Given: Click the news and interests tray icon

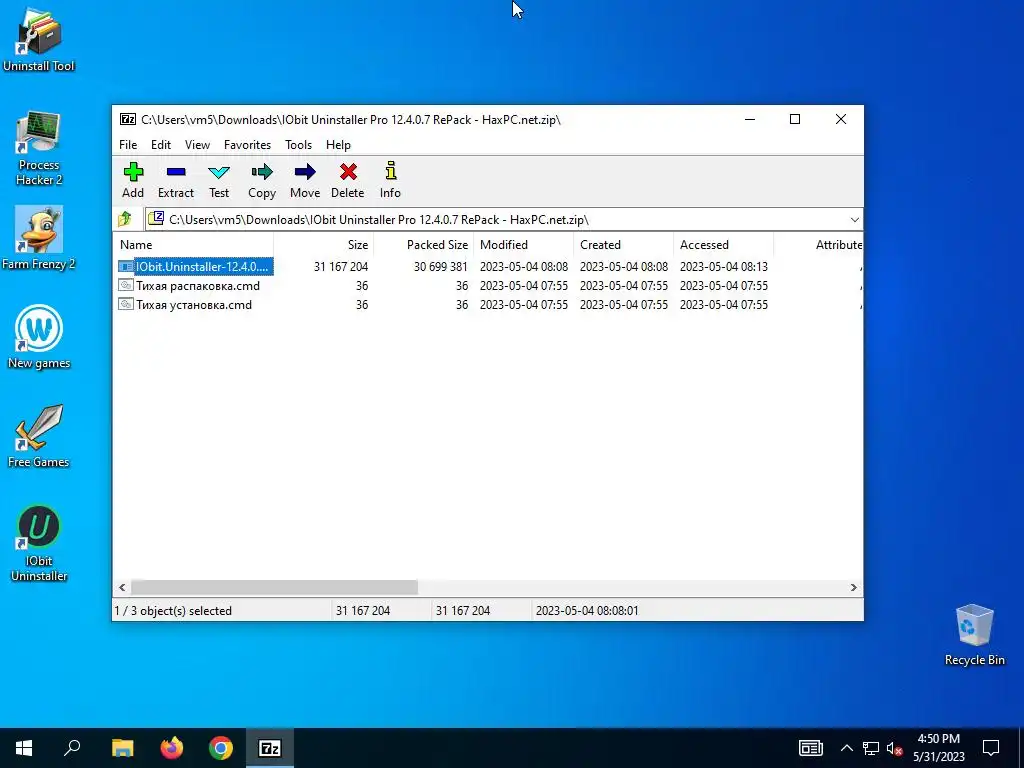Looking at the screenshot, I should click(x=810, y=748).
